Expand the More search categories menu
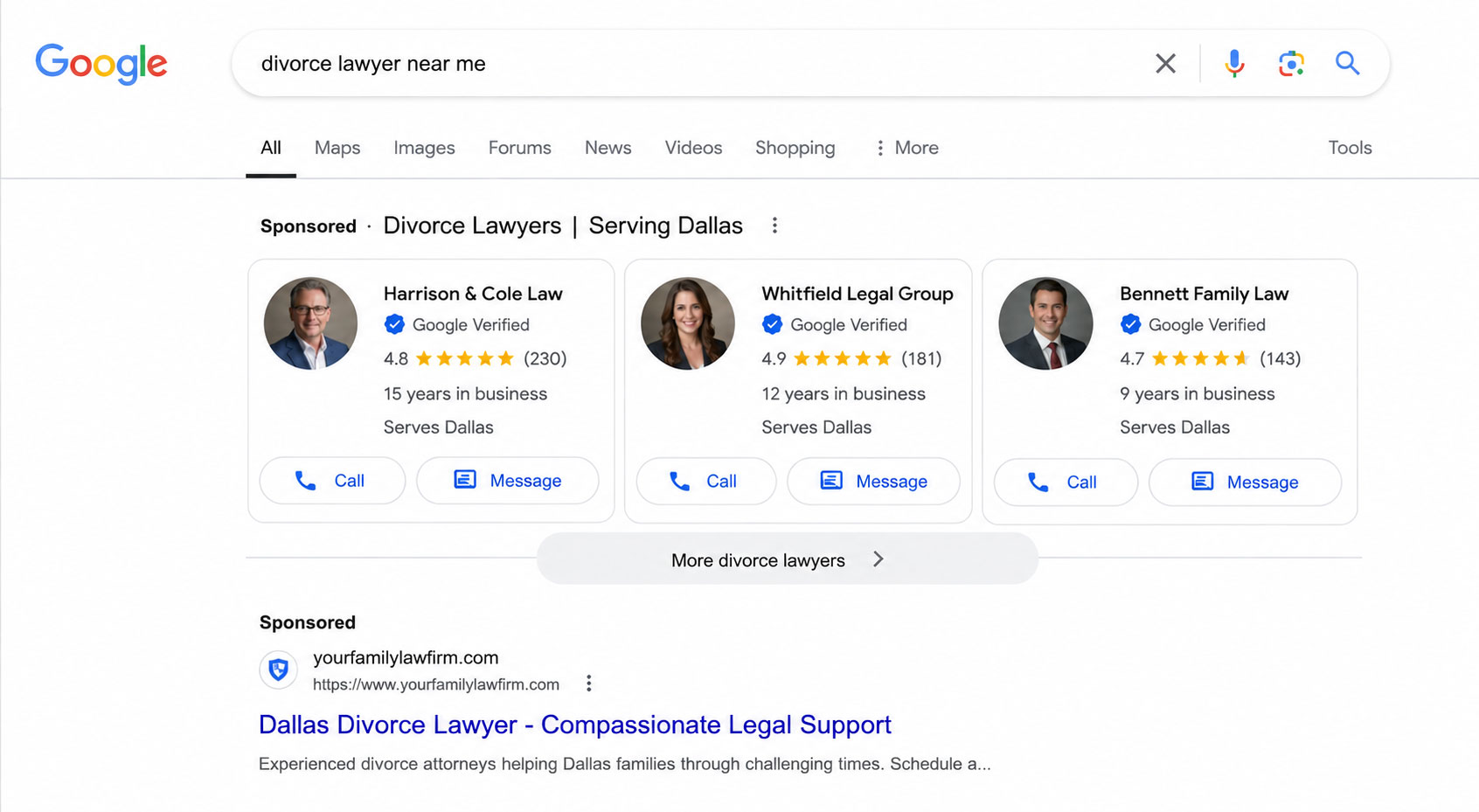This screenshot has height=812, width=1479. 906,148
